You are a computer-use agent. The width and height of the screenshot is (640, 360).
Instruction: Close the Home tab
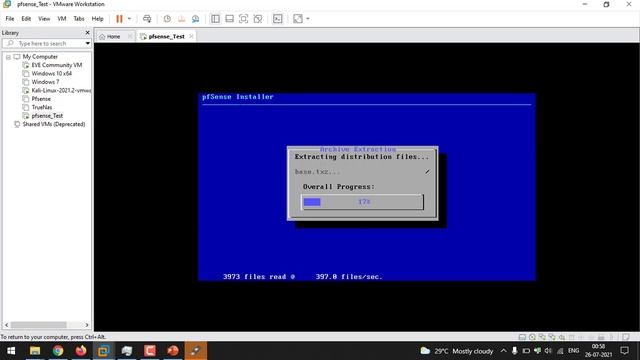[130, 36]
